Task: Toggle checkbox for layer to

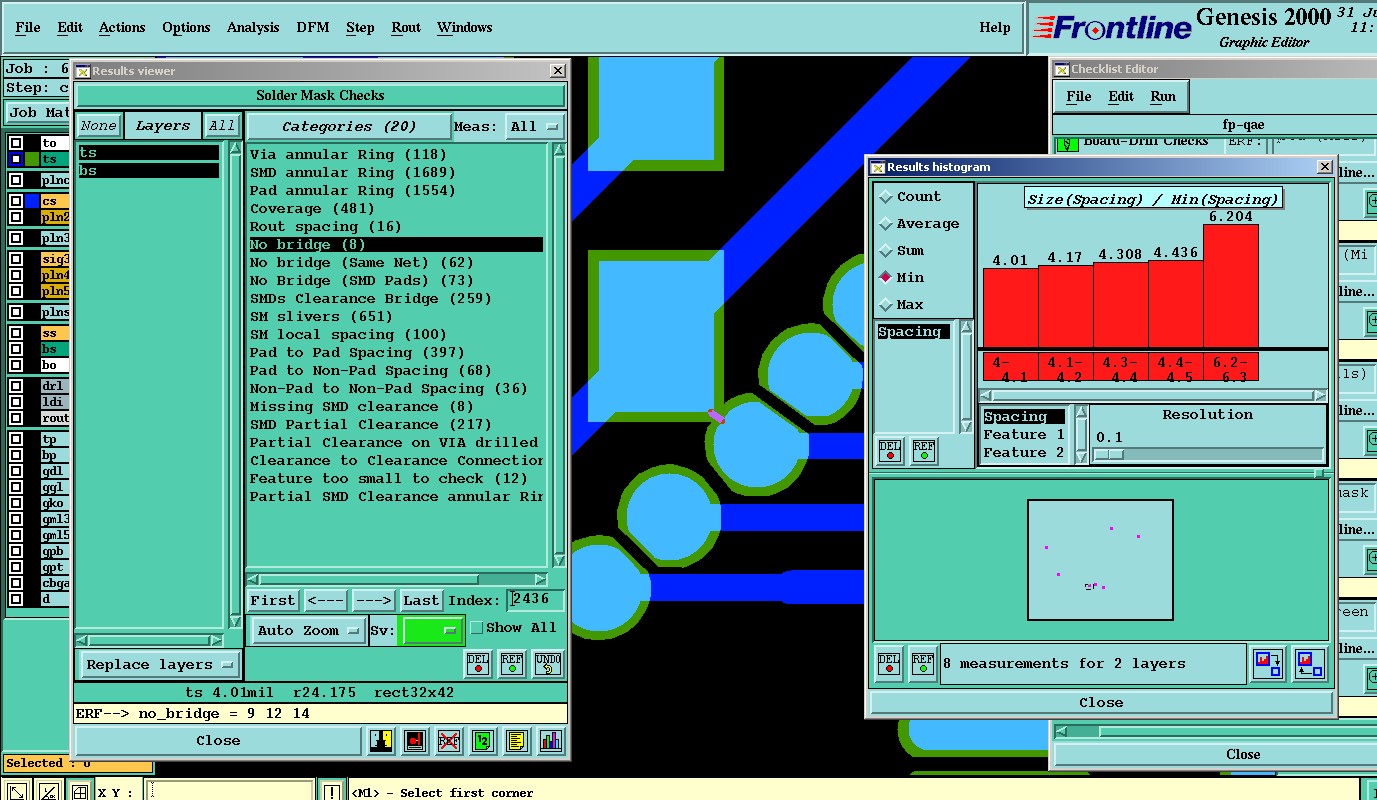Action: point(16,143)
